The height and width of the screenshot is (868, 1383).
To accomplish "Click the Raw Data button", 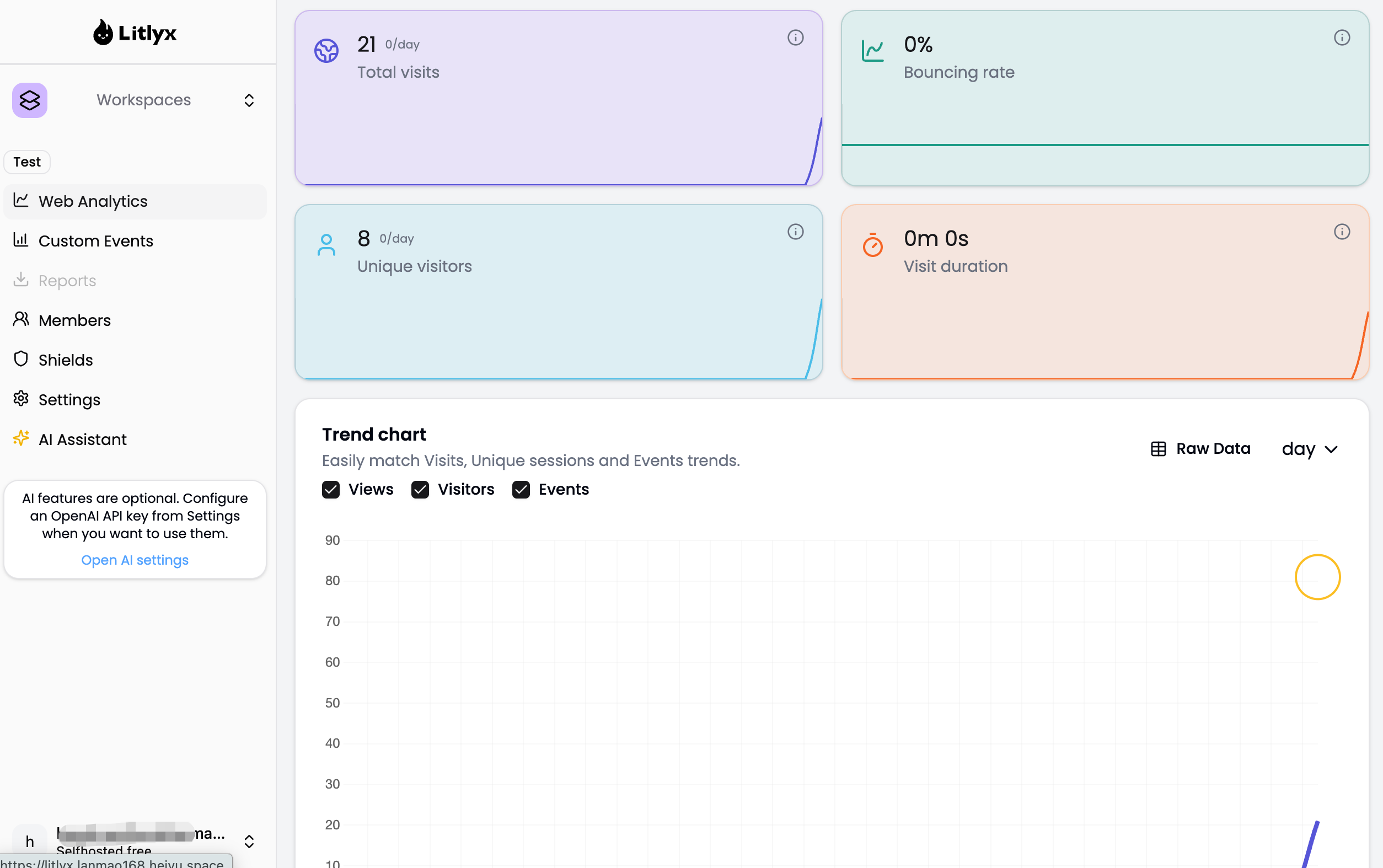I will [x=1200, y=449].
